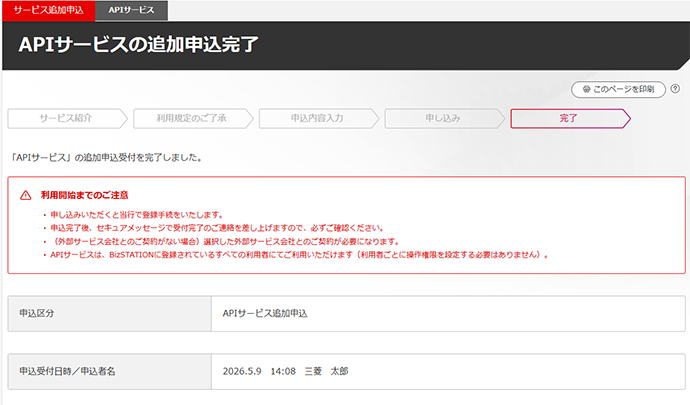Image resolution: width=690 pixels, height=405 pixels.
Task: Click the 申込区分 label cell
Action: 108,313
